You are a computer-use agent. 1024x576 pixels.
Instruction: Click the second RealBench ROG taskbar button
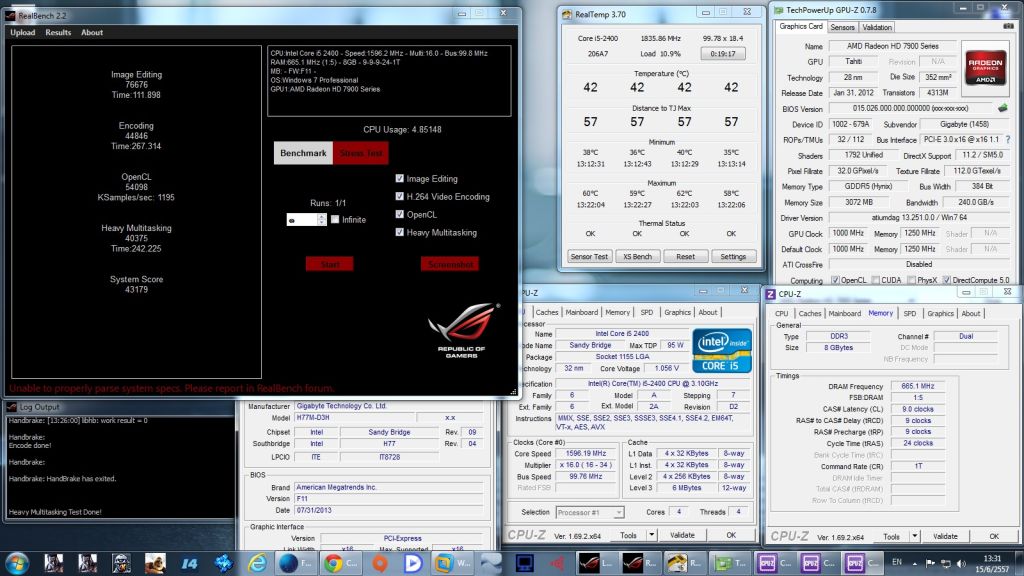click(640, 562)
